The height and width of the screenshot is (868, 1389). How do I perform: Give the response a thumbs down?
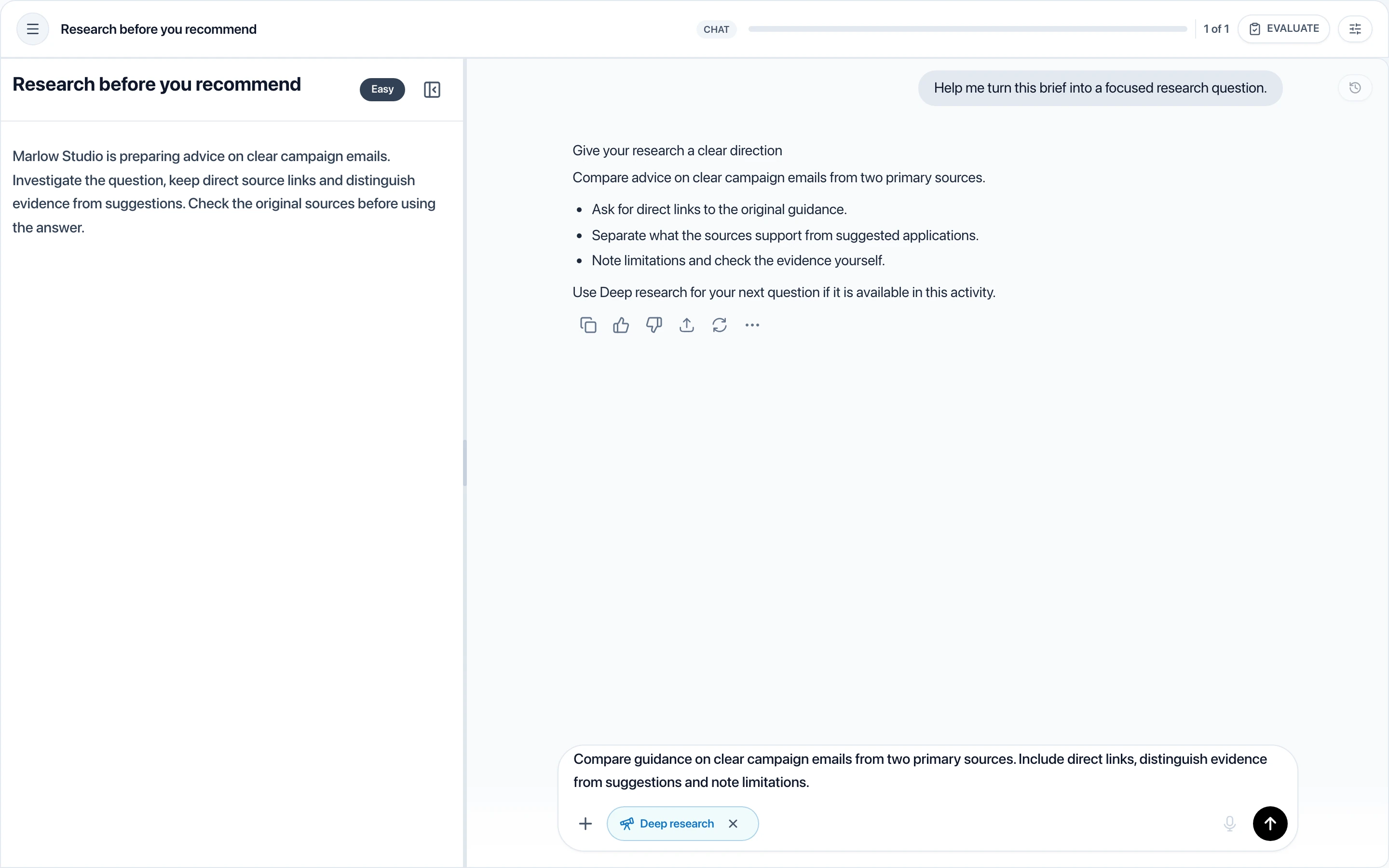point(654,325)
